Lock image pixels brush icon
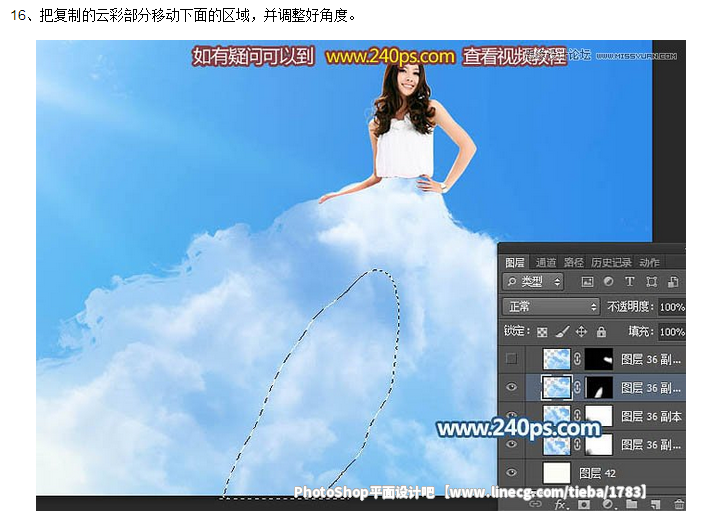This screenshot has width=702, height=511. tap(562, 331)
